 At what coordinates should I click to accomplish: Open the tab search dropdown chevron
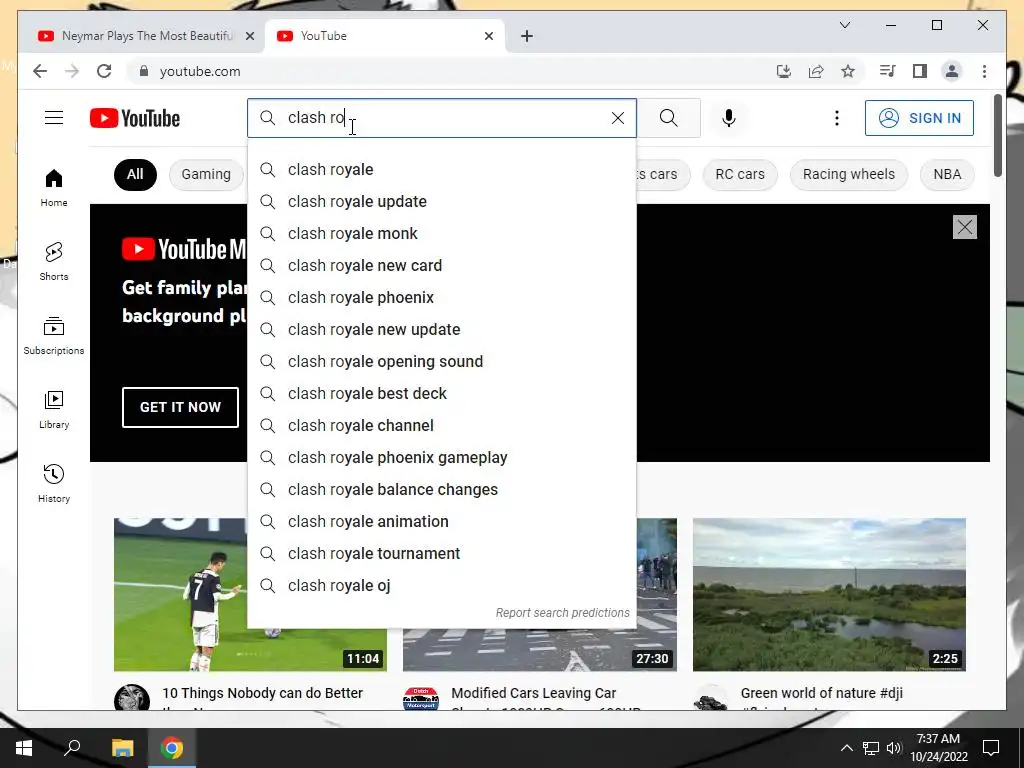[844, 25]
